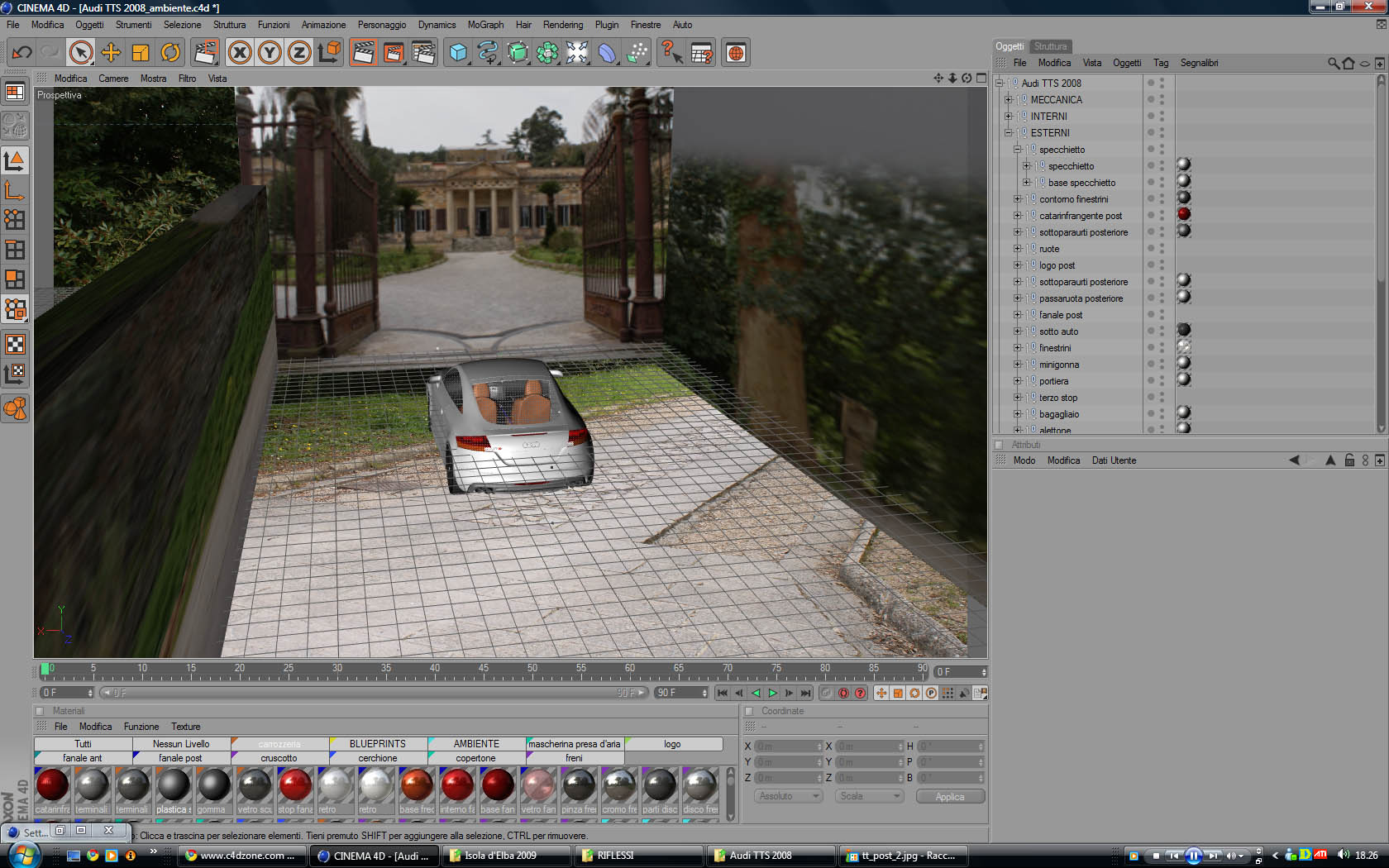Click the red catarinfrangente material sphere
The width and height of the screenshot is (1389, 868).
click(x=52, y=785)
